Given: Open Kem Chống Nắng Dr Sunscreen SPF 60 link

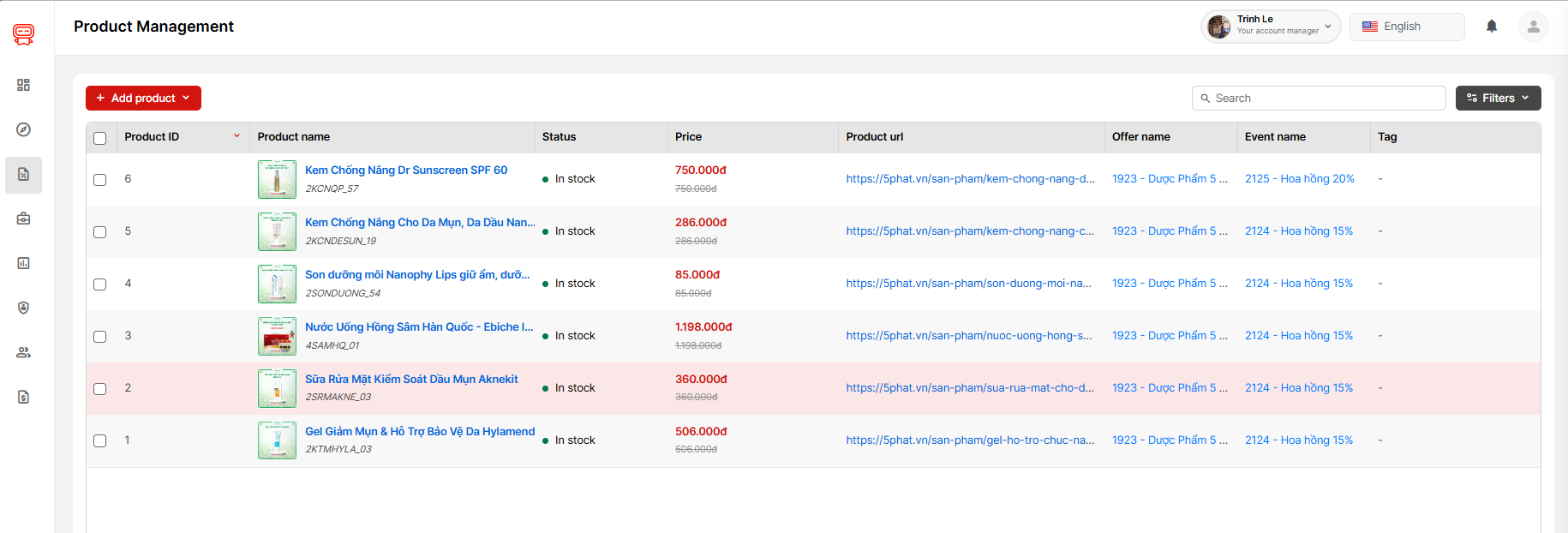Looking at the screenshot, I should [406, 171].
